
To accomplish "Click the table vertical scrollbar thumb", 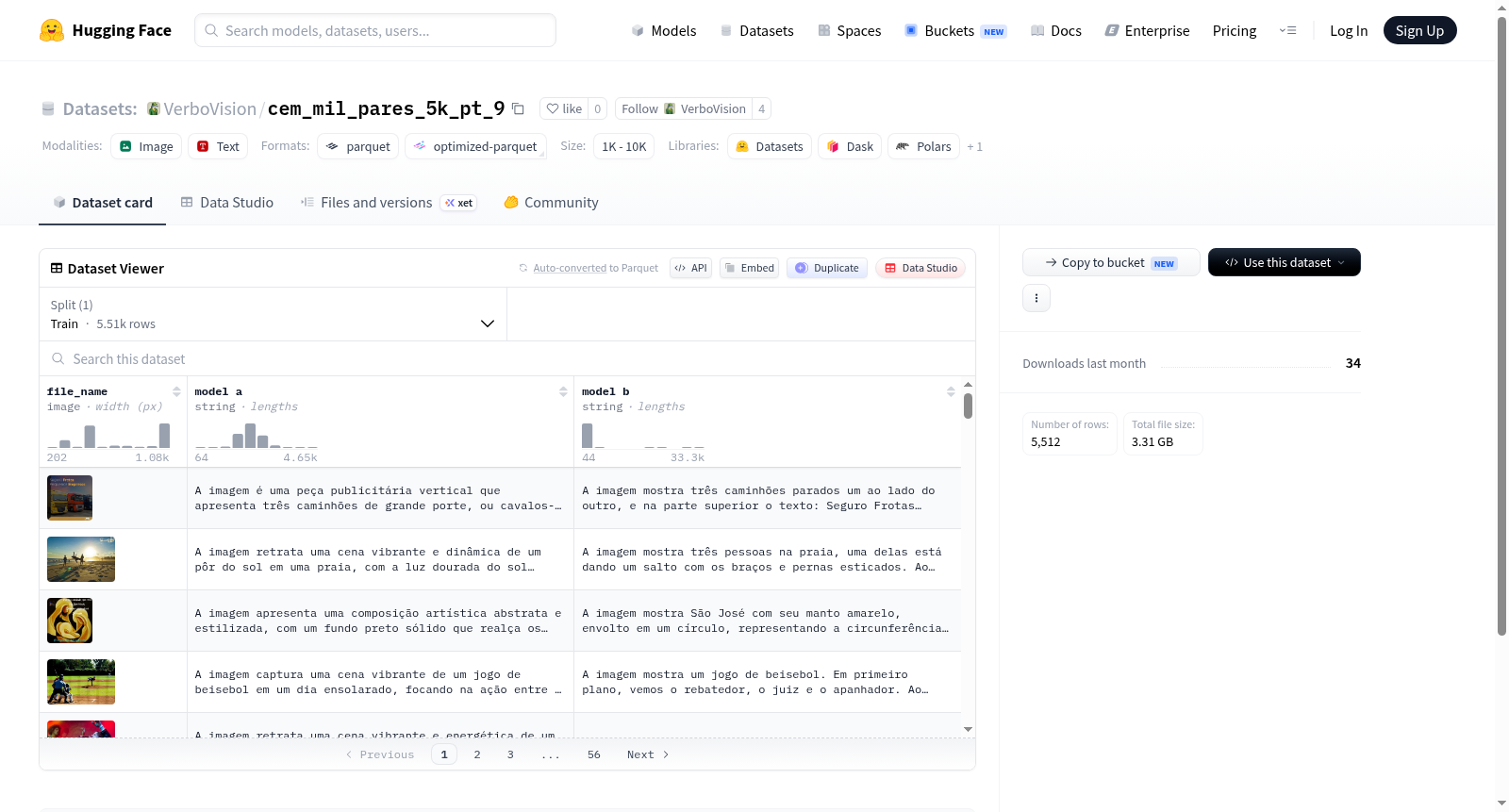I will click(x=968, y=406).
